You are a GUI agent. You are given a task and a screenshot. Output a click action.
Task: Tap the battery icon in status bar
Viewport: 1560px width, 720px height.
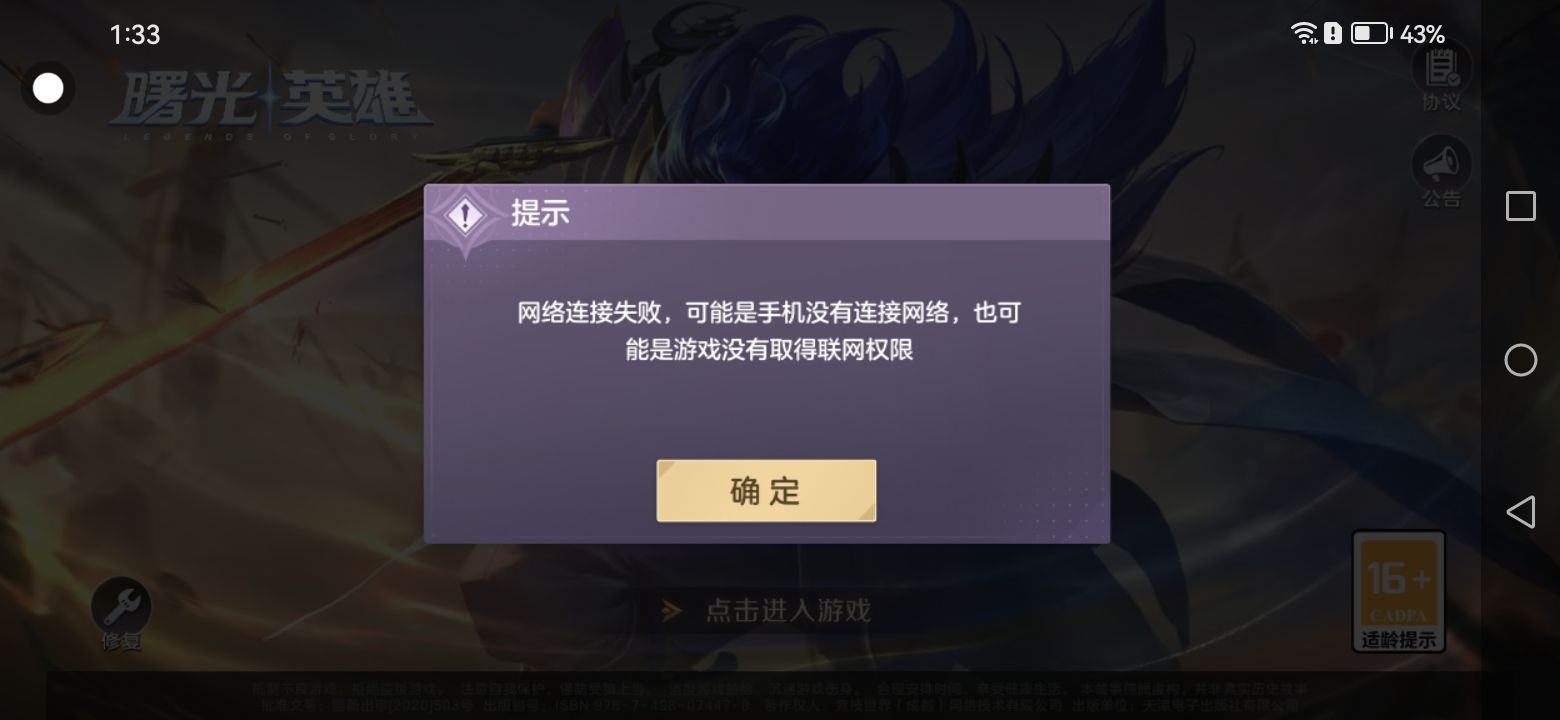[1371, 34]
